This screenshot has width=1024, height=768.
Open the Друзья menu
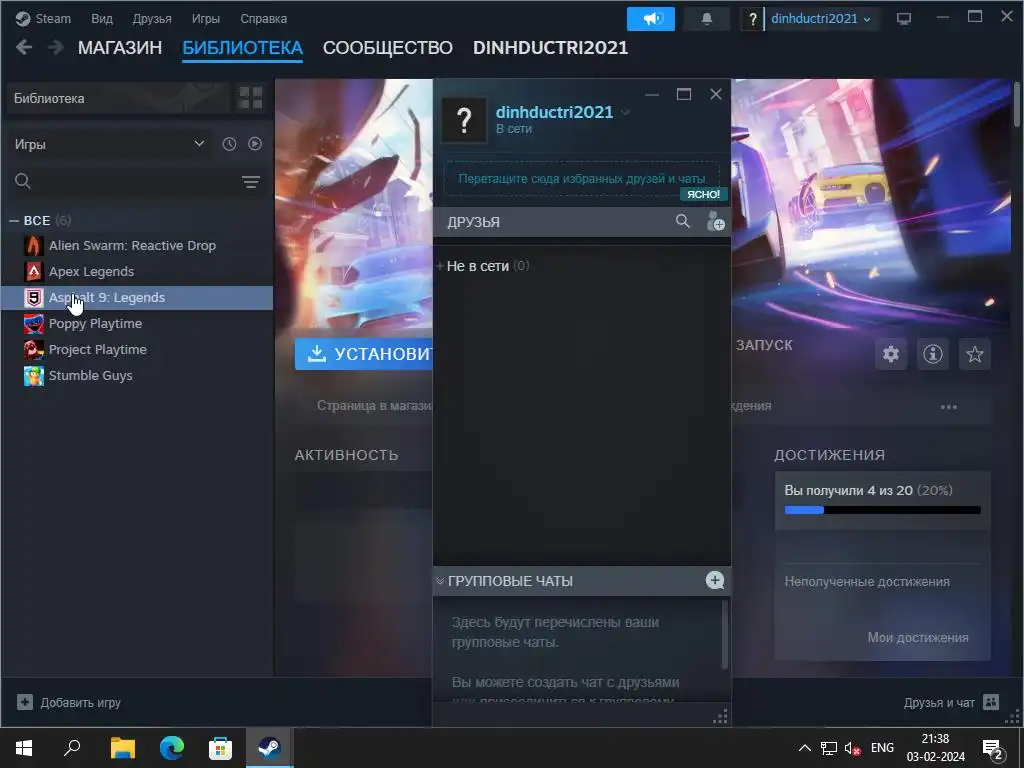pyautogui.click(x=152, y=18)
